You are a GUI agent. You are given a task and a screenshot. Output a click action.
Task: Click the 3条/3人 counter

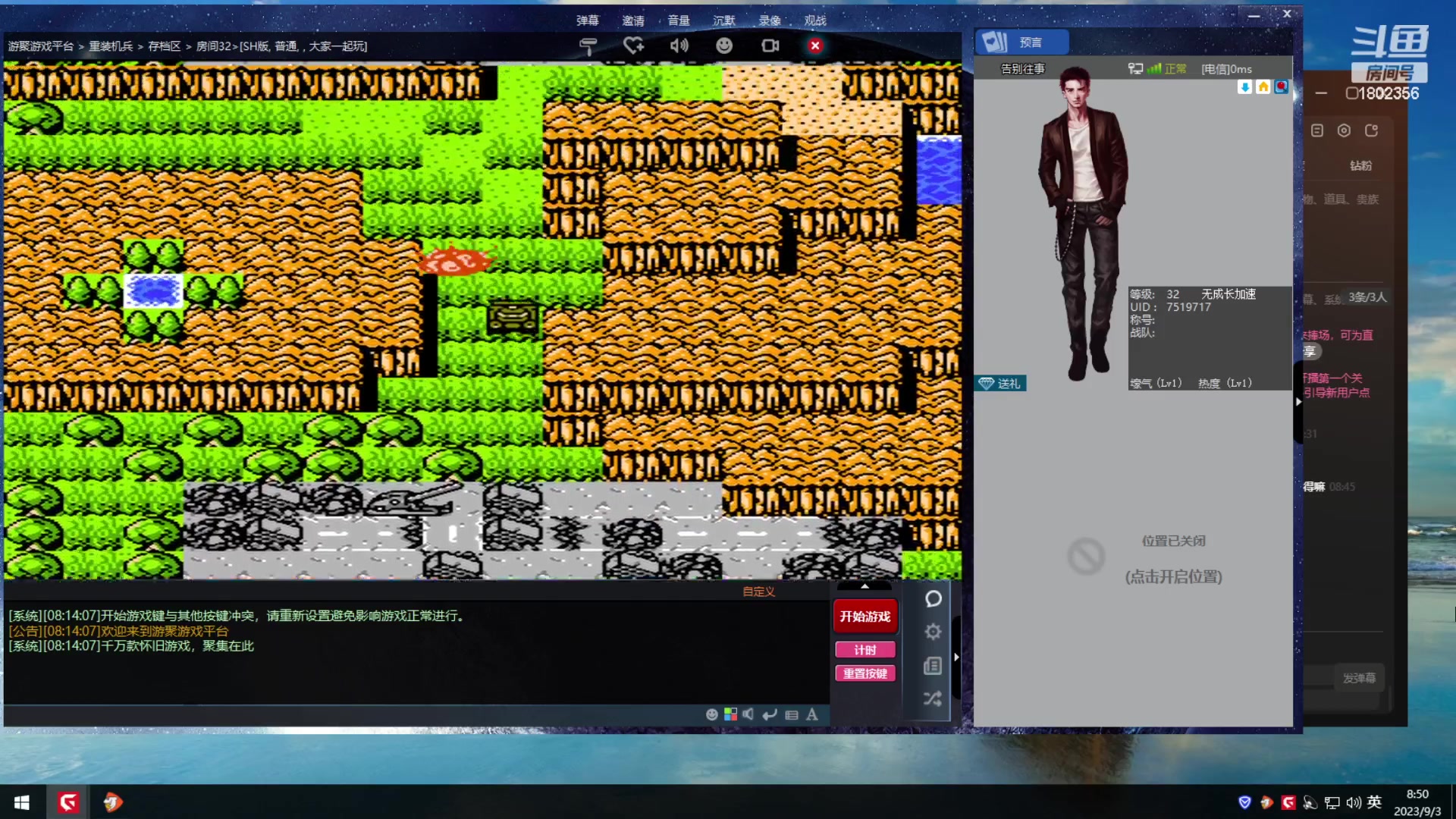[1367, 297]
